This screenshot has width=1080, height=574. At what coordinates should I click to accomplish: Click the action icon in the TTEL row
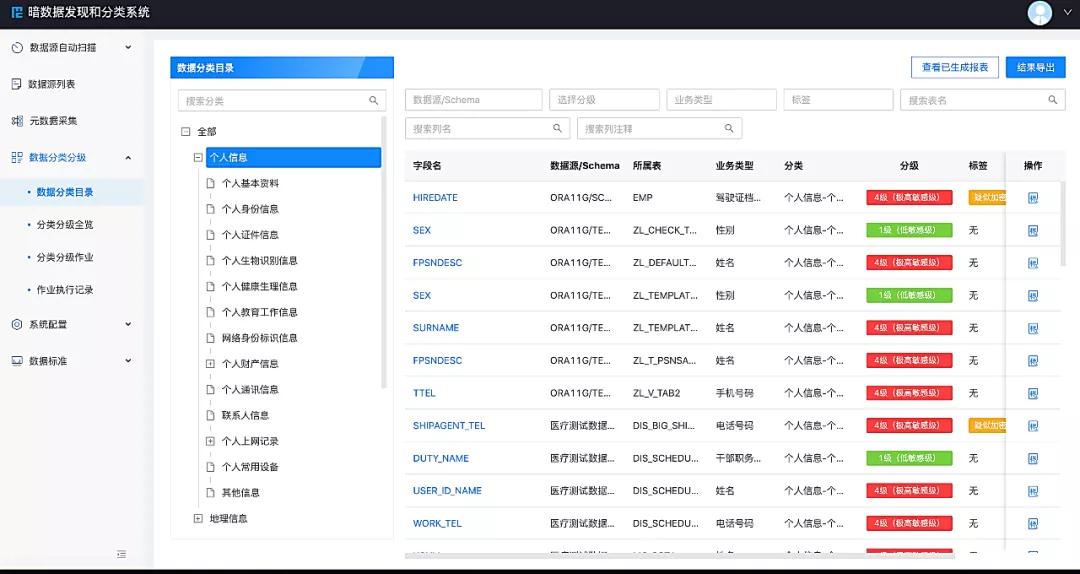click(1033, 393)
